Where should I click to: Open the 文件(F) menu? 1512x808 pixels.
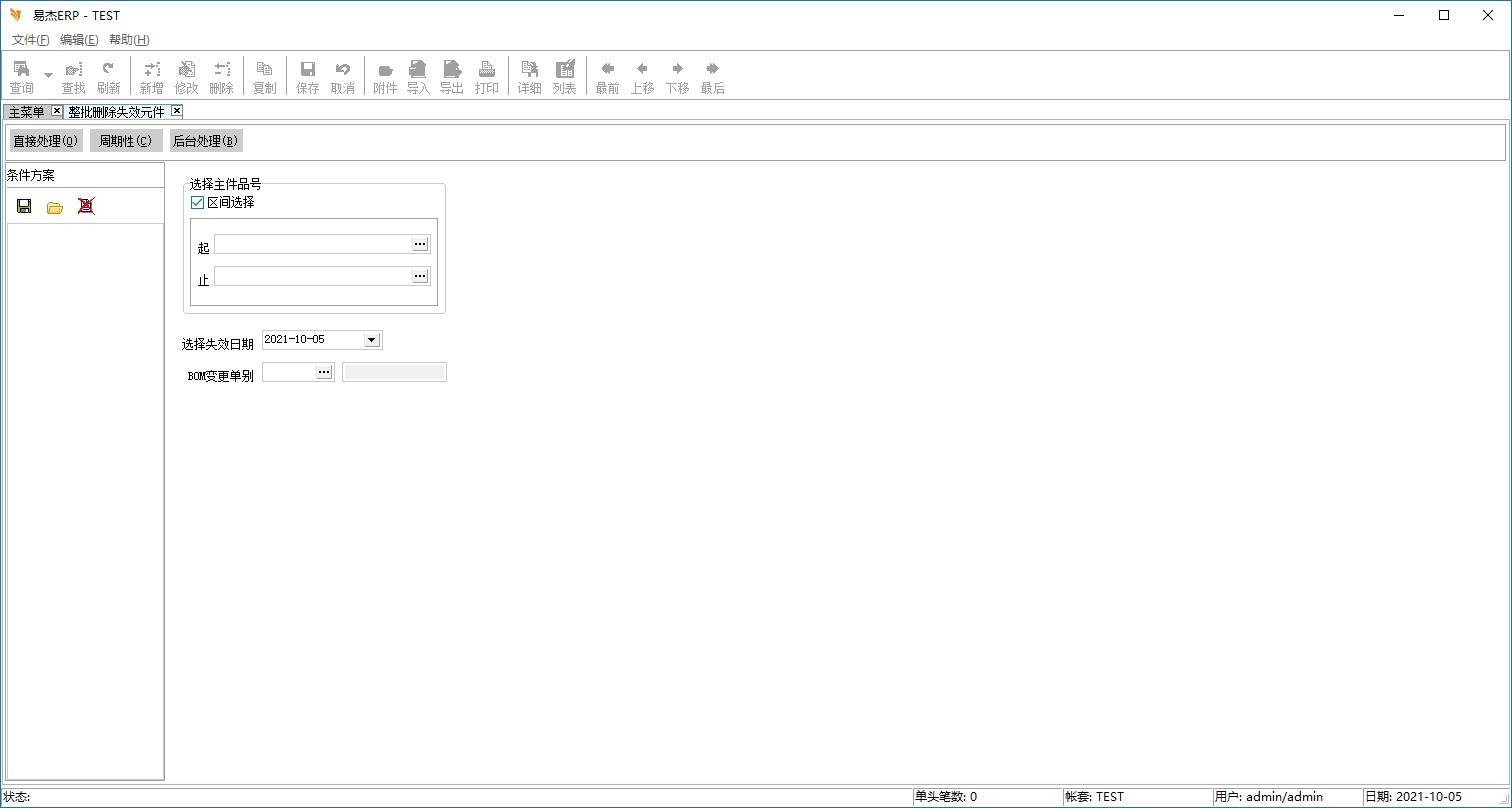click(30, 40)
